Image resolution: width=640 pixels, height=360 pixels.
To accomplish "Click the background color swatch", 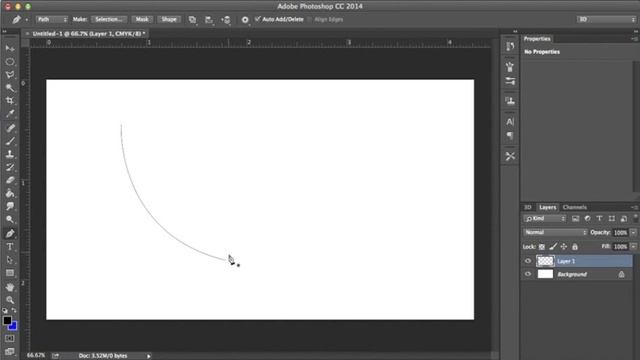I will pyautogui.click(x=13, y=327).
